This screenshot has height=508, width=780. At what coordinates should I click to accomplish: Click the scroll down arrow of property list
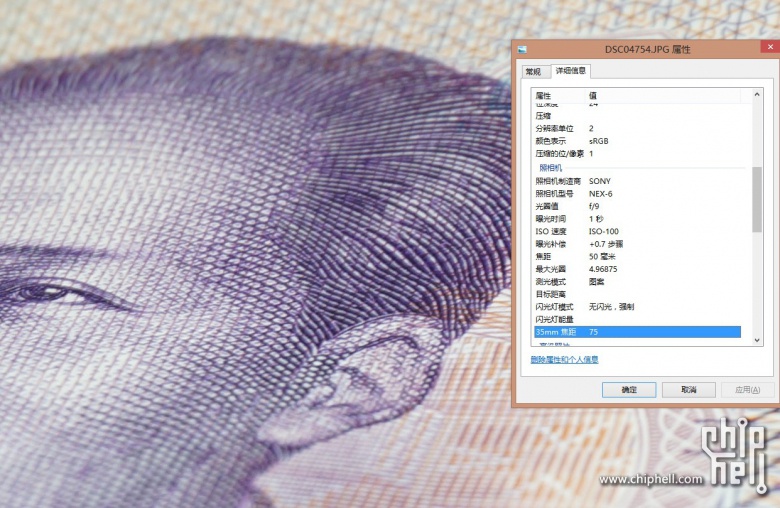[757, 340]
